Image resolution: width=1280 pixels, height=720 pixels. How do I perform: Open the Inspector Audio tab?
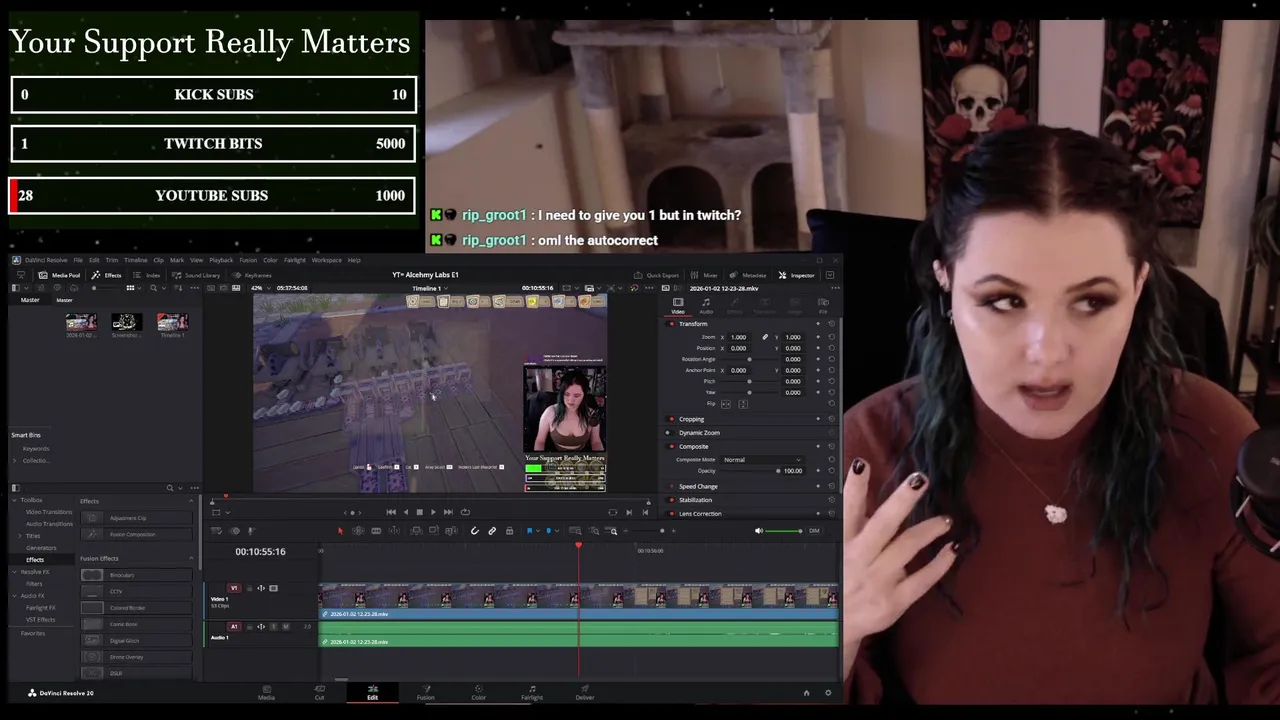(x=706, y=306)
